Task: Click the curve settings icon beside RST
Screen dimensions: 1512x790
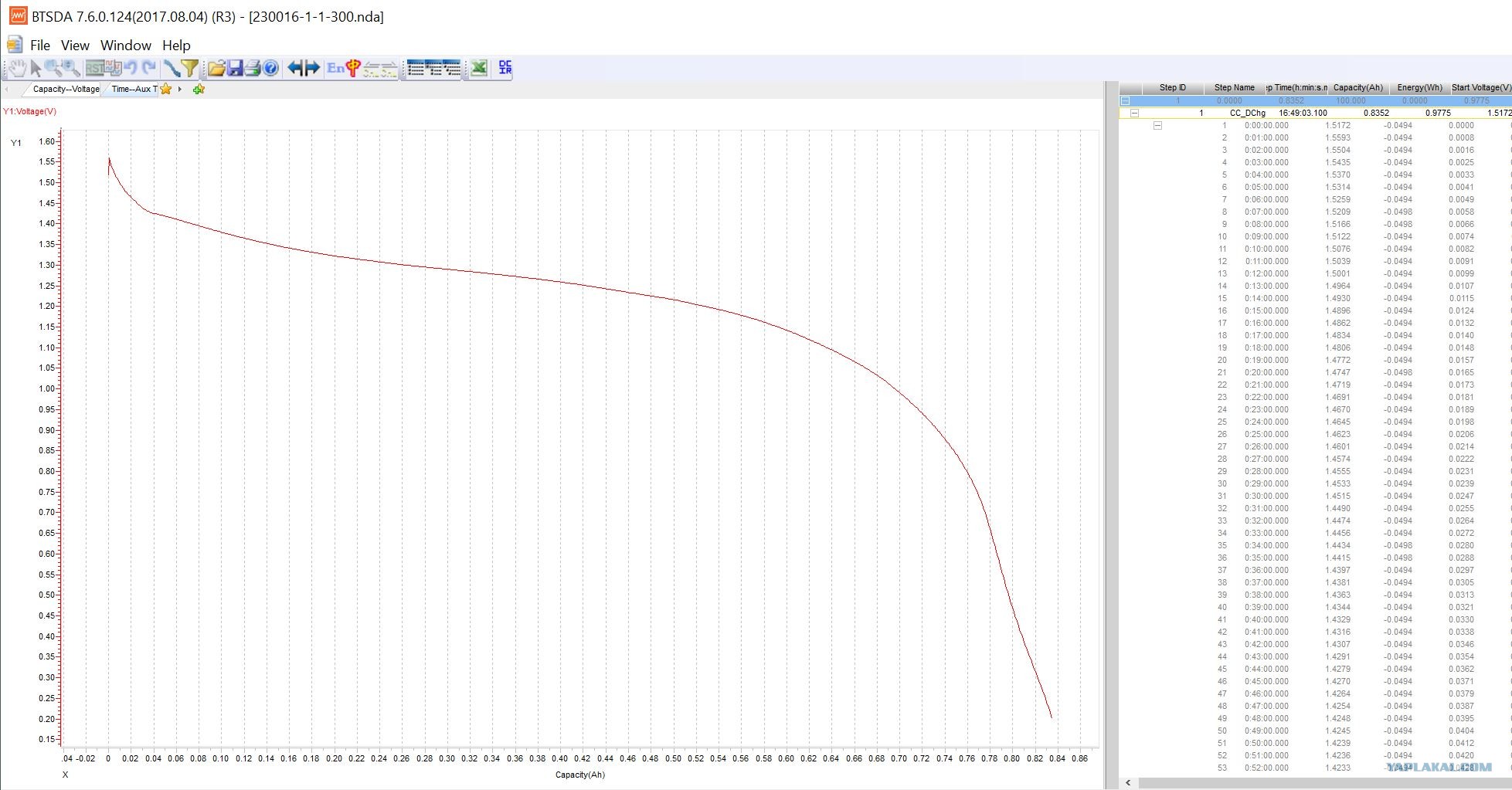Action: tap(113, 68)
